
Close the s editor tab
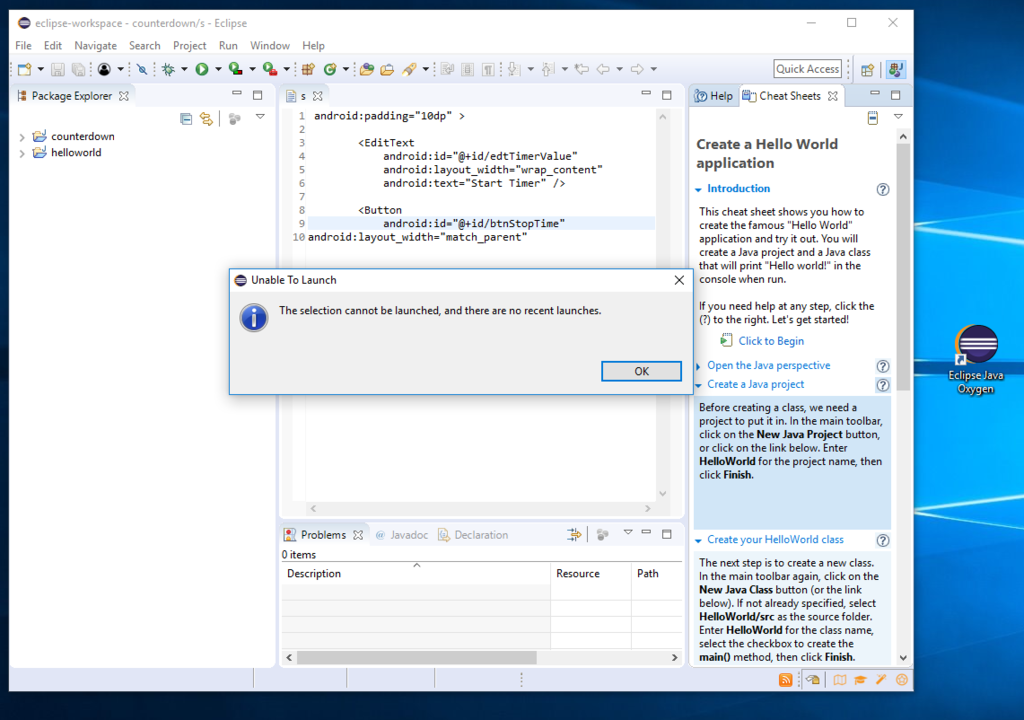pos(318,96)
